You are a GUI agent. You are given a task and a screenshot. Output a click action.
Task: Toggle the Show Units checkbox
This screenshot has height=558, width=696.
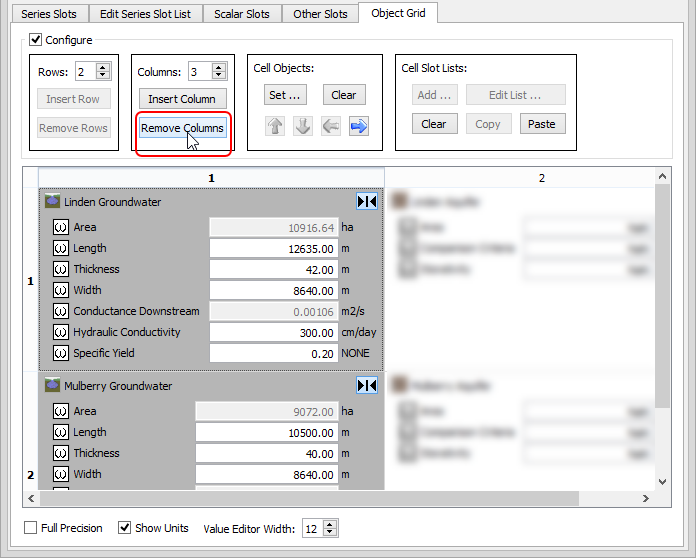click(125, 527)
